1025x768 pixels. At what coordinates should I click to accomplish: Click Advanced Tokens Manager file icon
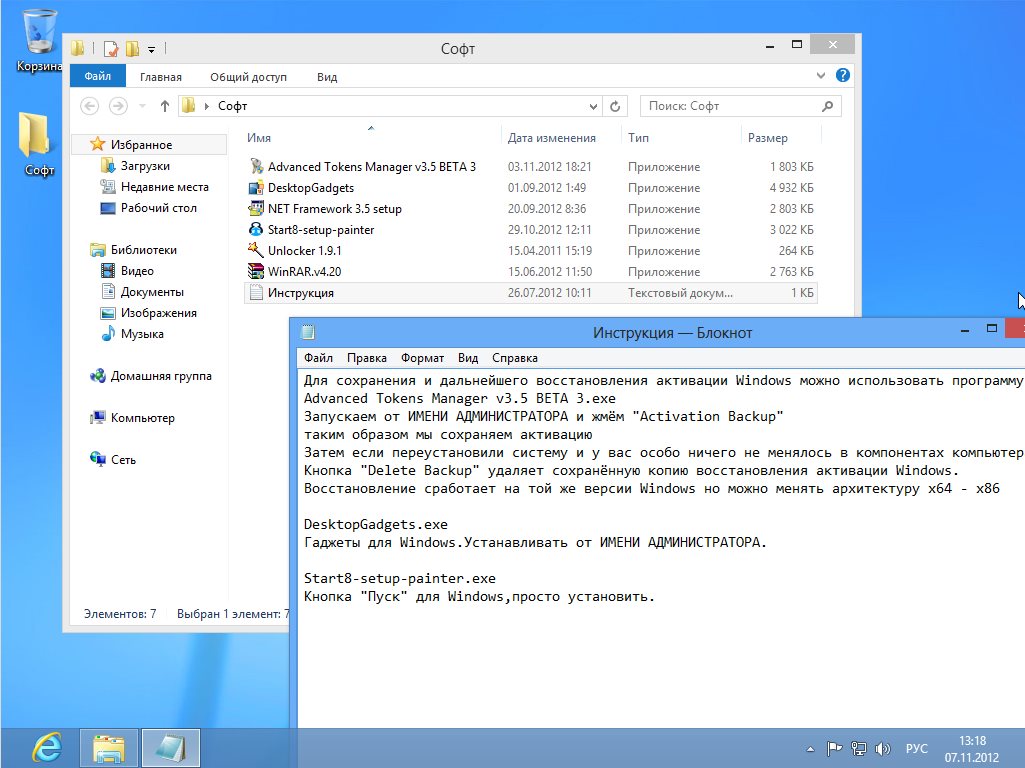coord(256,167)
